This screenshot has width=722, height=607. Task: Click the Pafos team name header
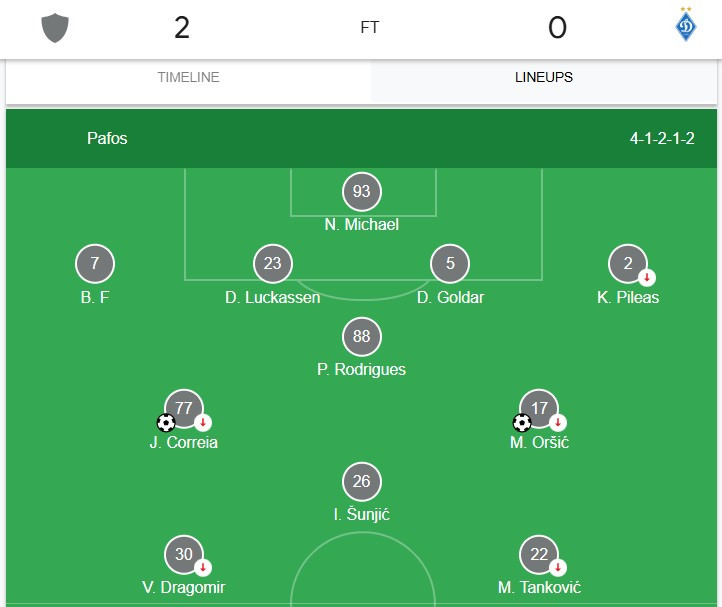(x=107, y=138)
